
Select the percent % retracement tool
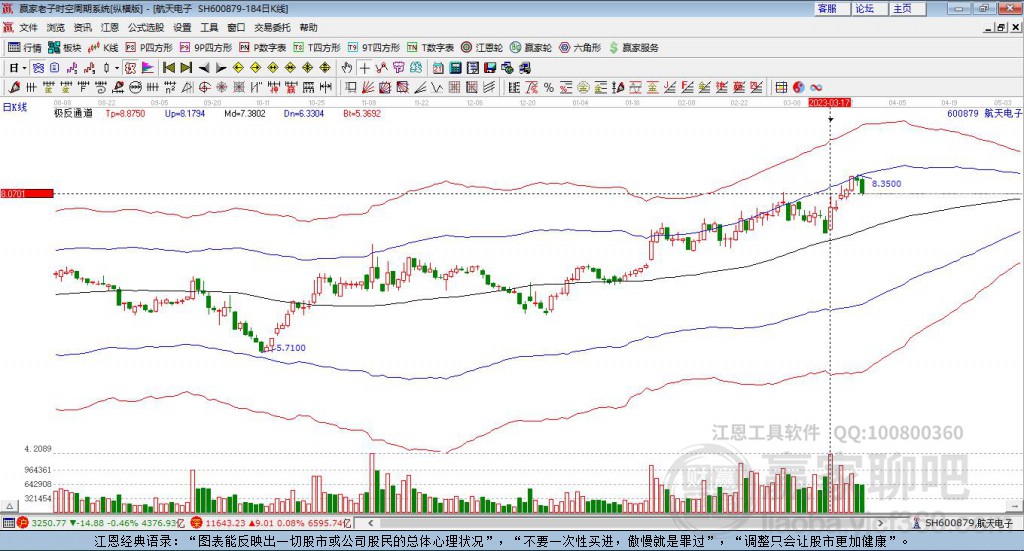[x=549, y=87]
